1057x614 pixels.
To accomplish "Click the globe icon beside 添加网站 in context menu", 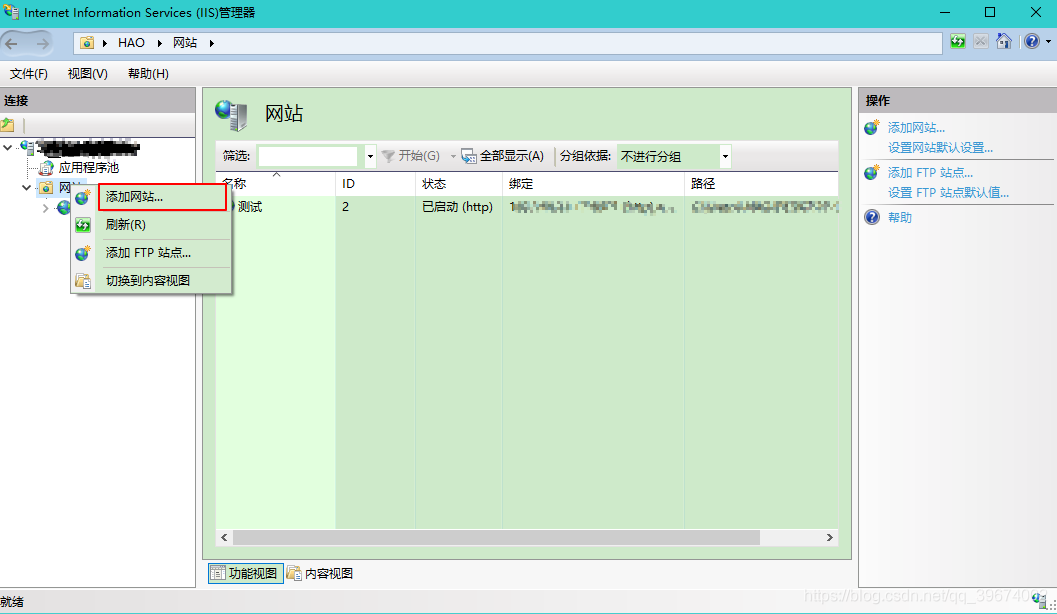I will pyautogui.click(x=83, y=197).
